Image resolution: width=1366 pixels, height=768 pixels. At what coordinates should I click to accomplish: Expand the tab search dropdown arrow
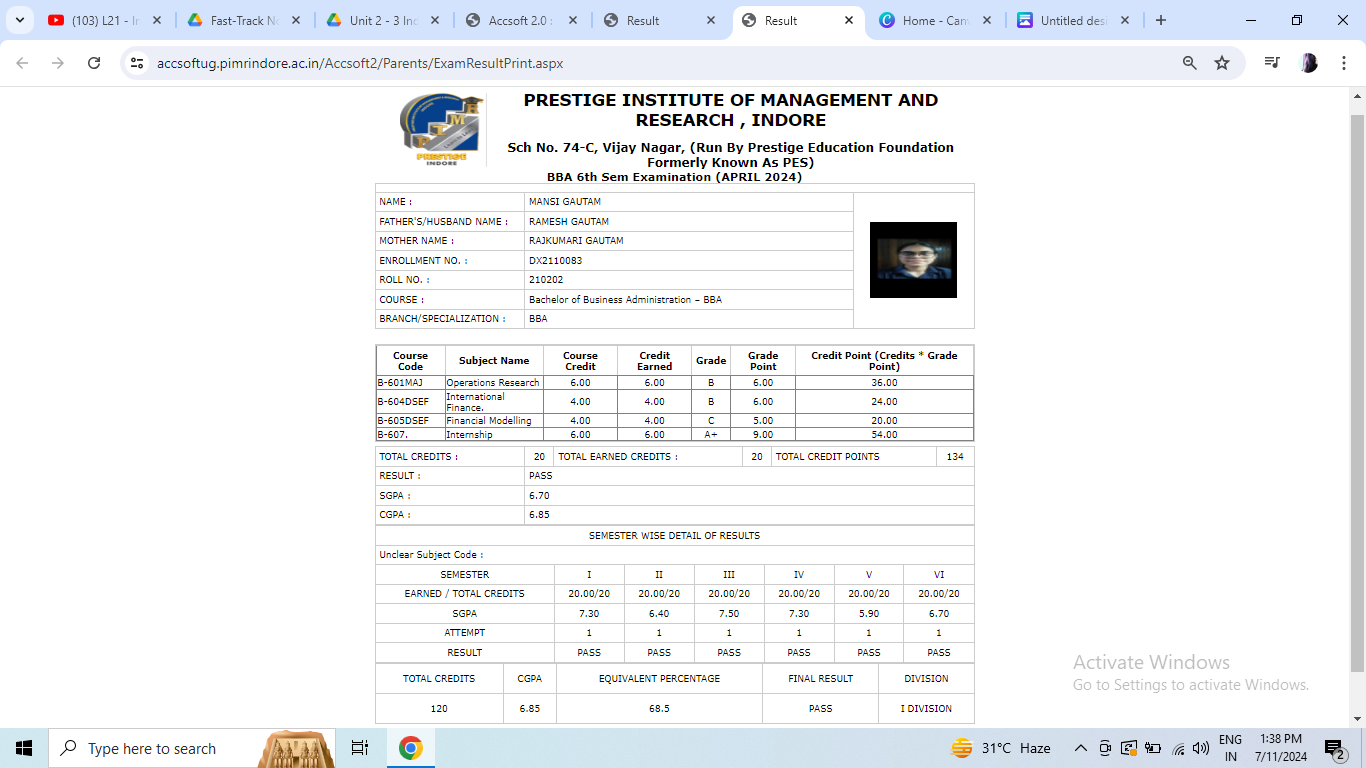click(x=19, y=20)
